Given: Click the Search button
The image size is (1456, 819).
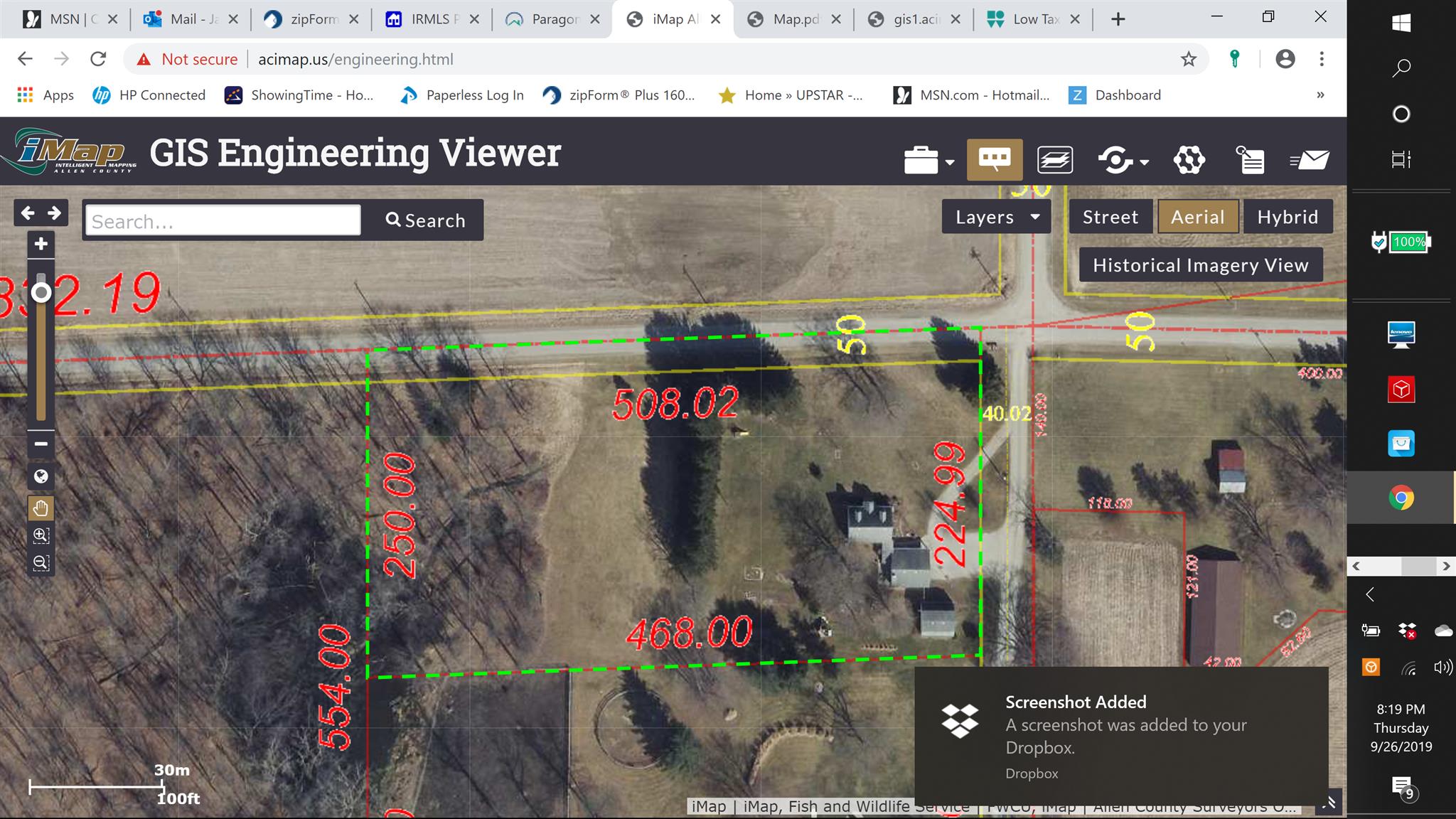Looking at the screenshot, I should tap(424, 220).
